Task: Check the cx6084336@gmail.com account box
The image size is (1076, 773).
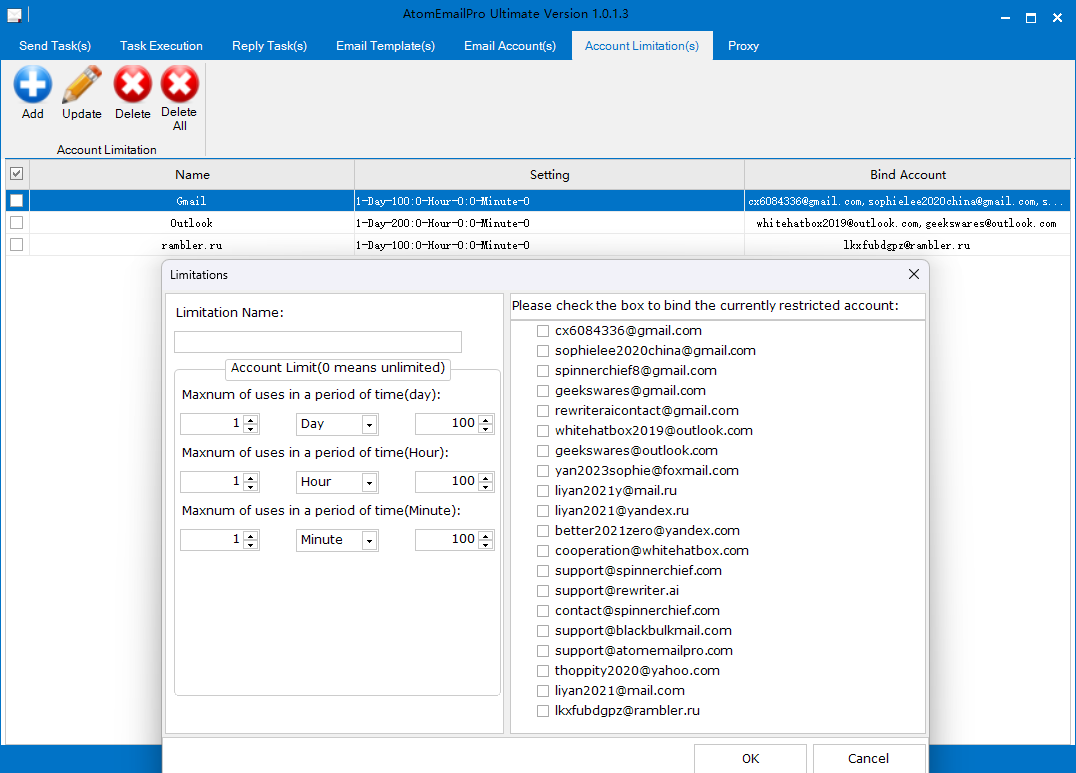Action: click(x=543, y=331)
